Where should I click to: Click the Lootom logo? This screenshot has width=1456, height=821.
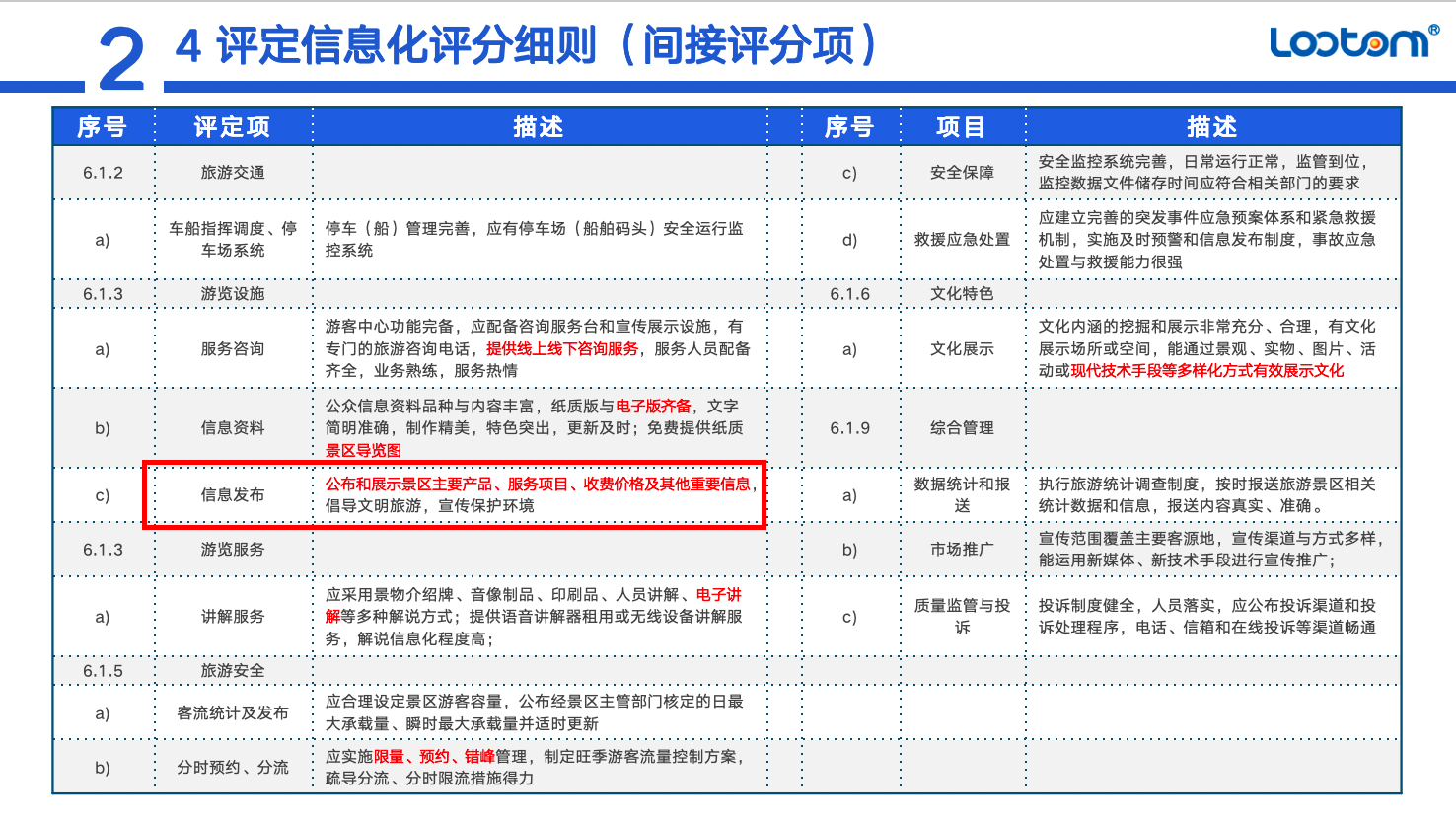[x=1353, y=41]
